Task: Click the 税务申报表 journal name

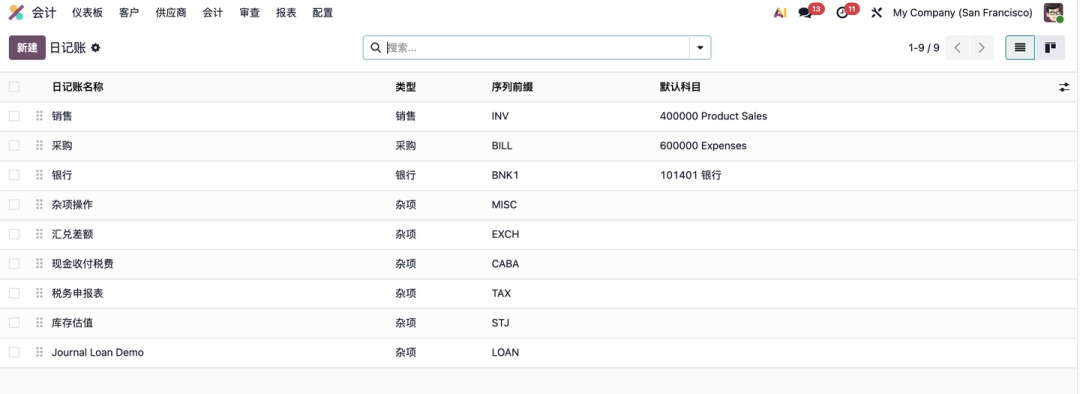Action: click(x=78, y=293)
